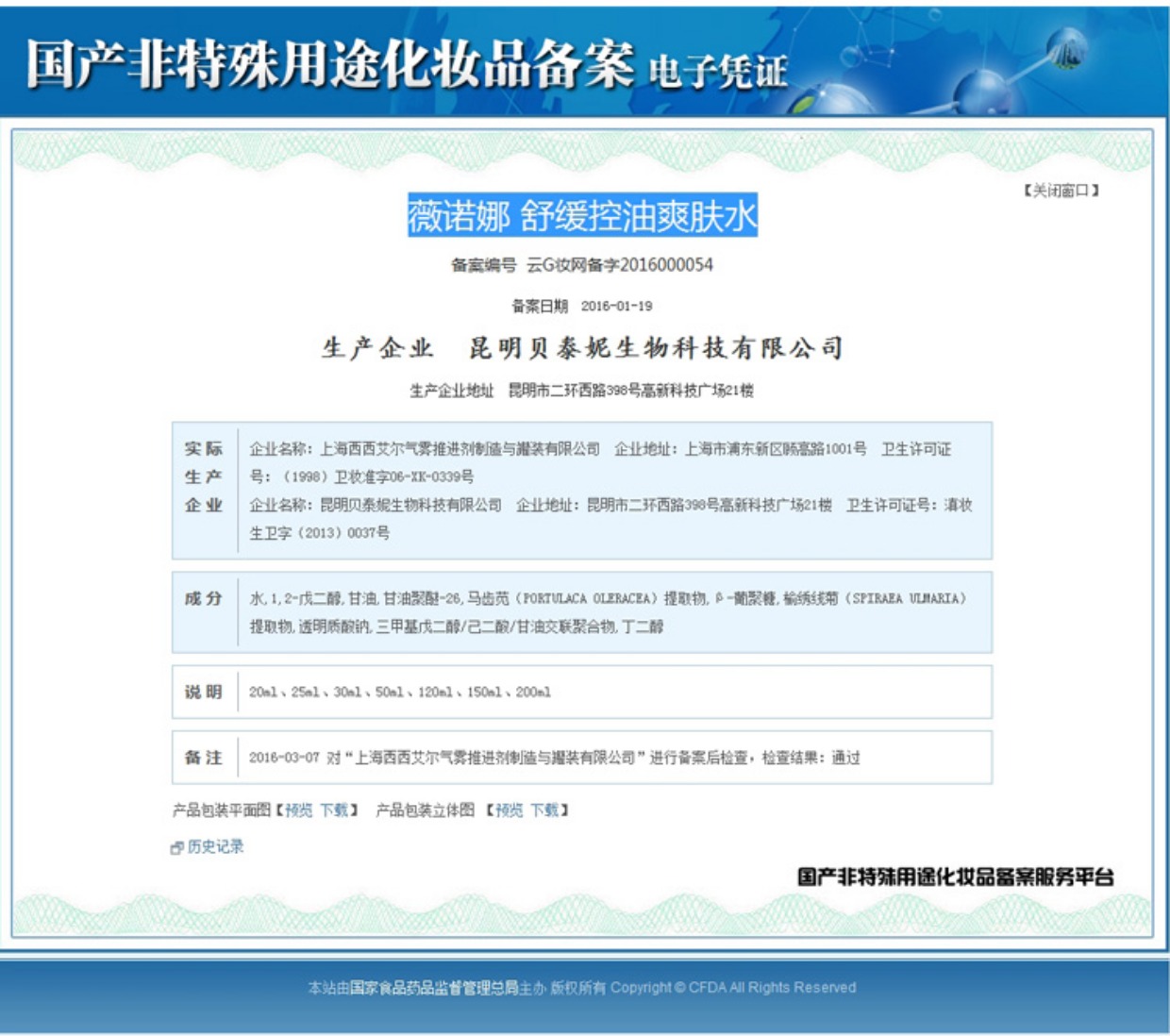Click the 关闭窗口 close window link
1170x1036 pixels.
click(x=1061, y=191)
